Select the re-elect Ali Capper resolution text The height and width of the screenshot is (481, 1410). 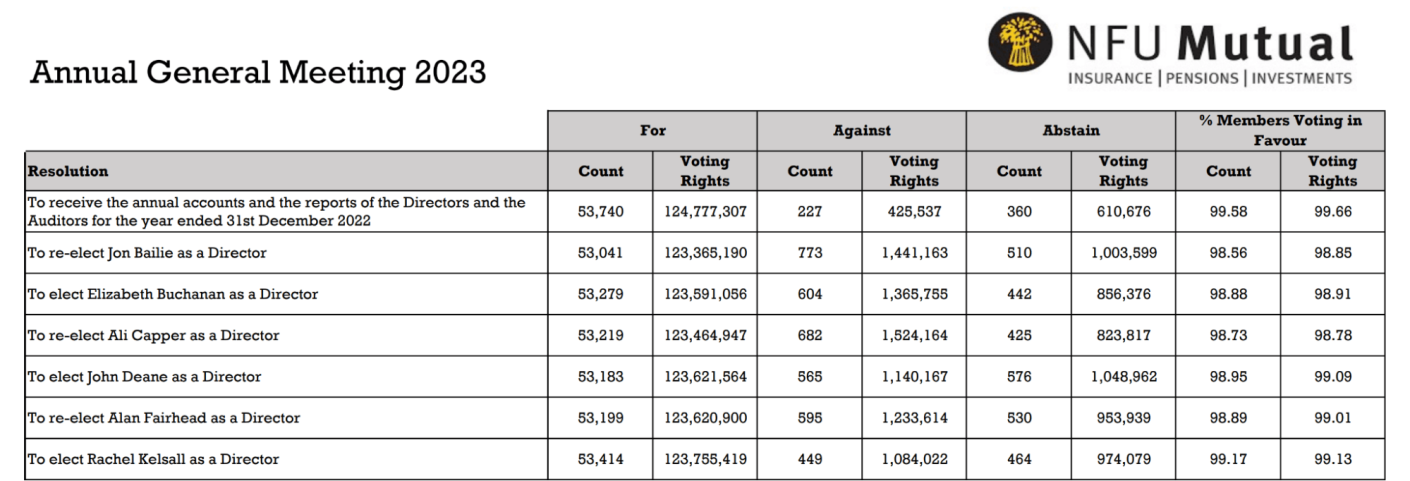[x=153, y=335]
